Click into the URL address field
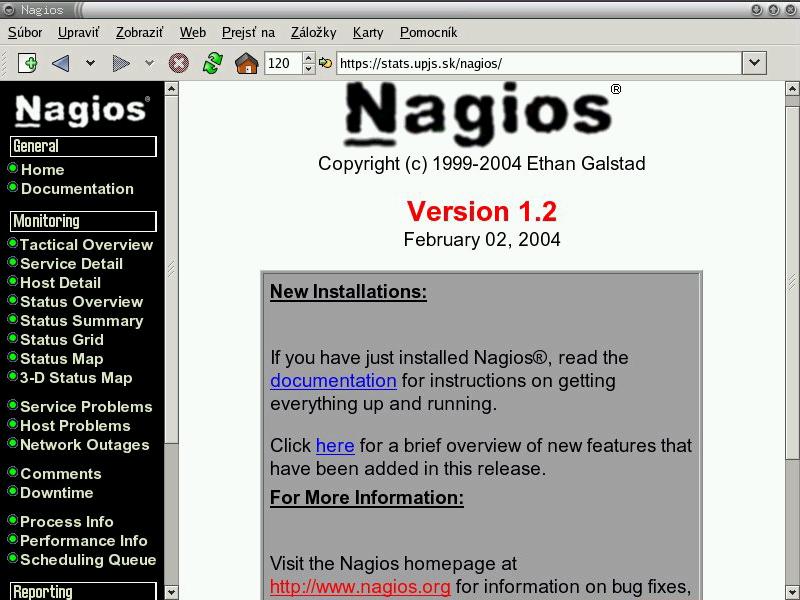This screenshot has width=800, height=600. pyautogui.click(x=539, y=63)
